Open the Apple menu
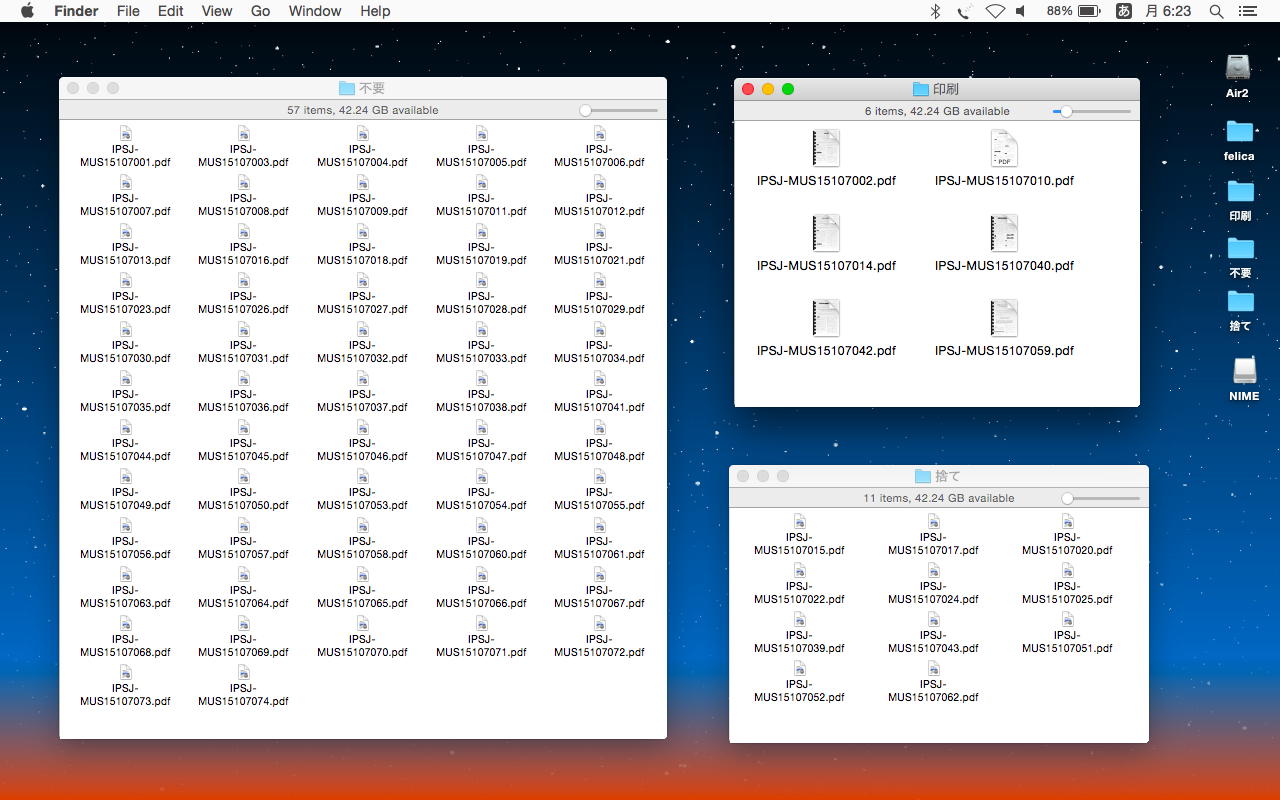Viewport: 1280px width, 800px height. [27, 11]
